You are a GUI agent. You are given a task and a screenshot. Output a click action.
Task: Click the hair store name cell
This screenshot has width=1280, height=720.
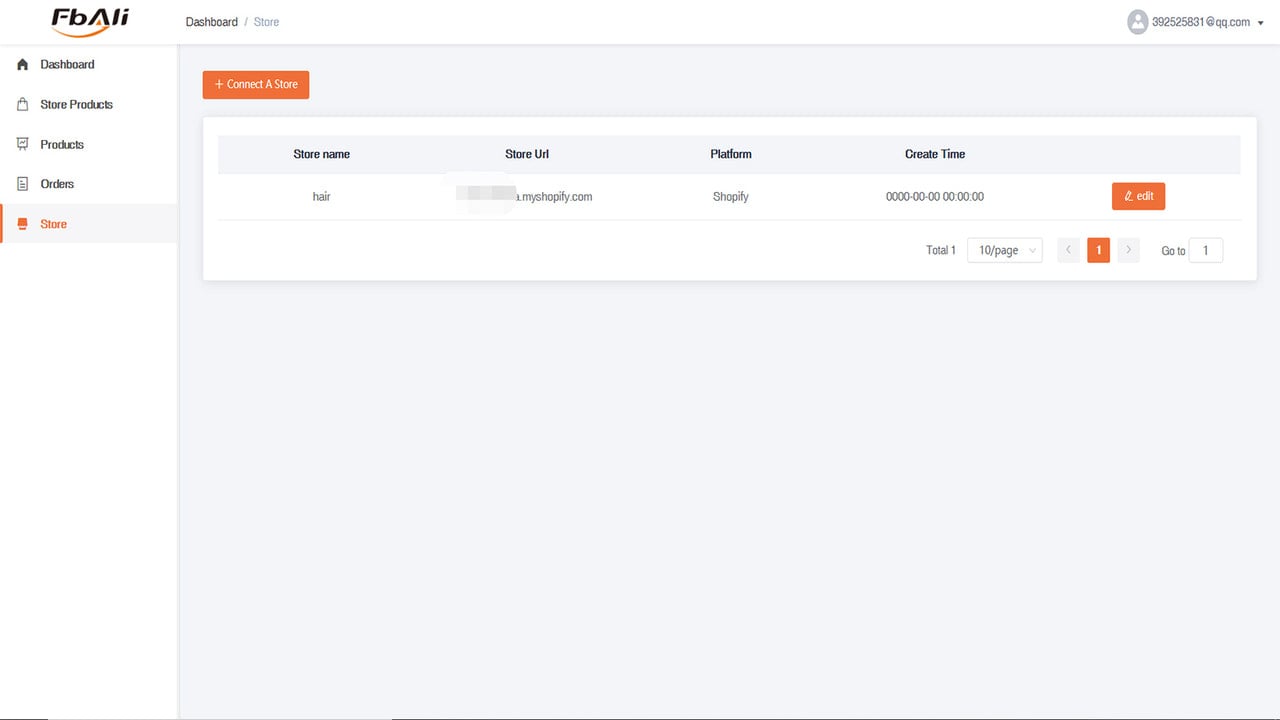pos(322,197)
